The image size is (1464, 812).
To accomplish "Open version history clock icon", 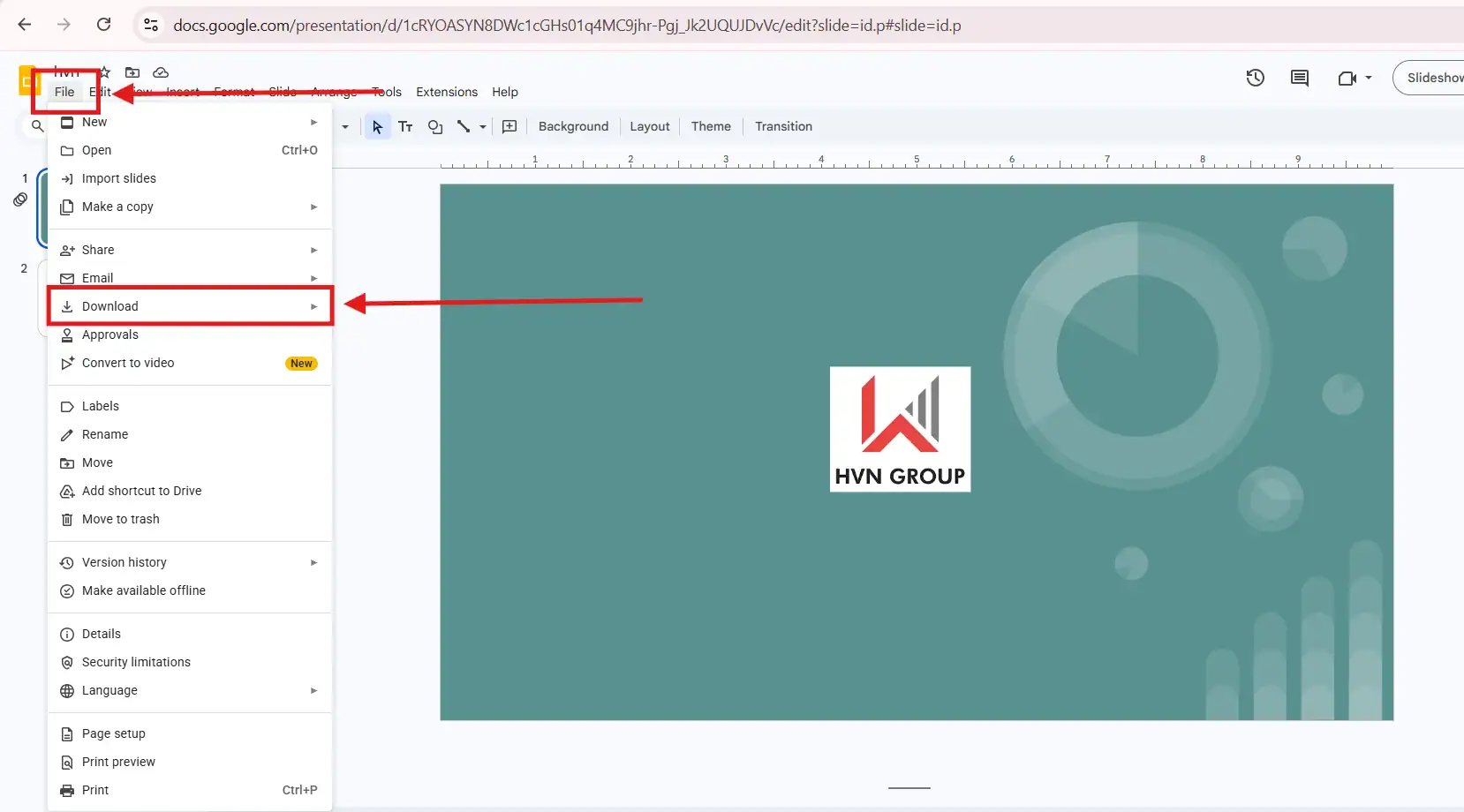I will point(1255,78).
